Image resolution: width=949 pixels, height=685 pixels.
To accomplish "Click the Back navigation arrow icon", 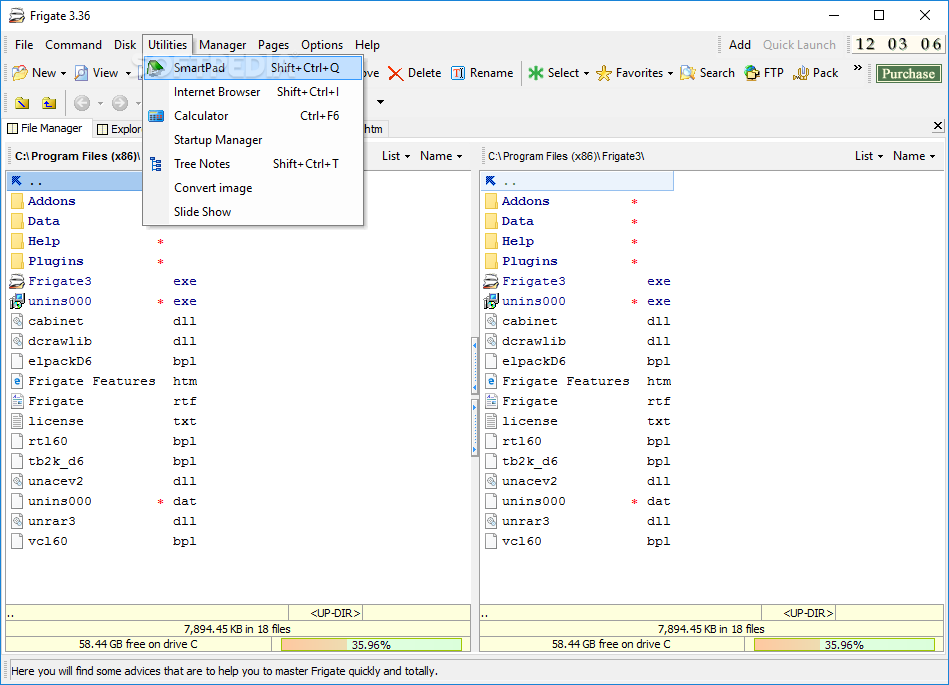I will (x=82, y=103).
